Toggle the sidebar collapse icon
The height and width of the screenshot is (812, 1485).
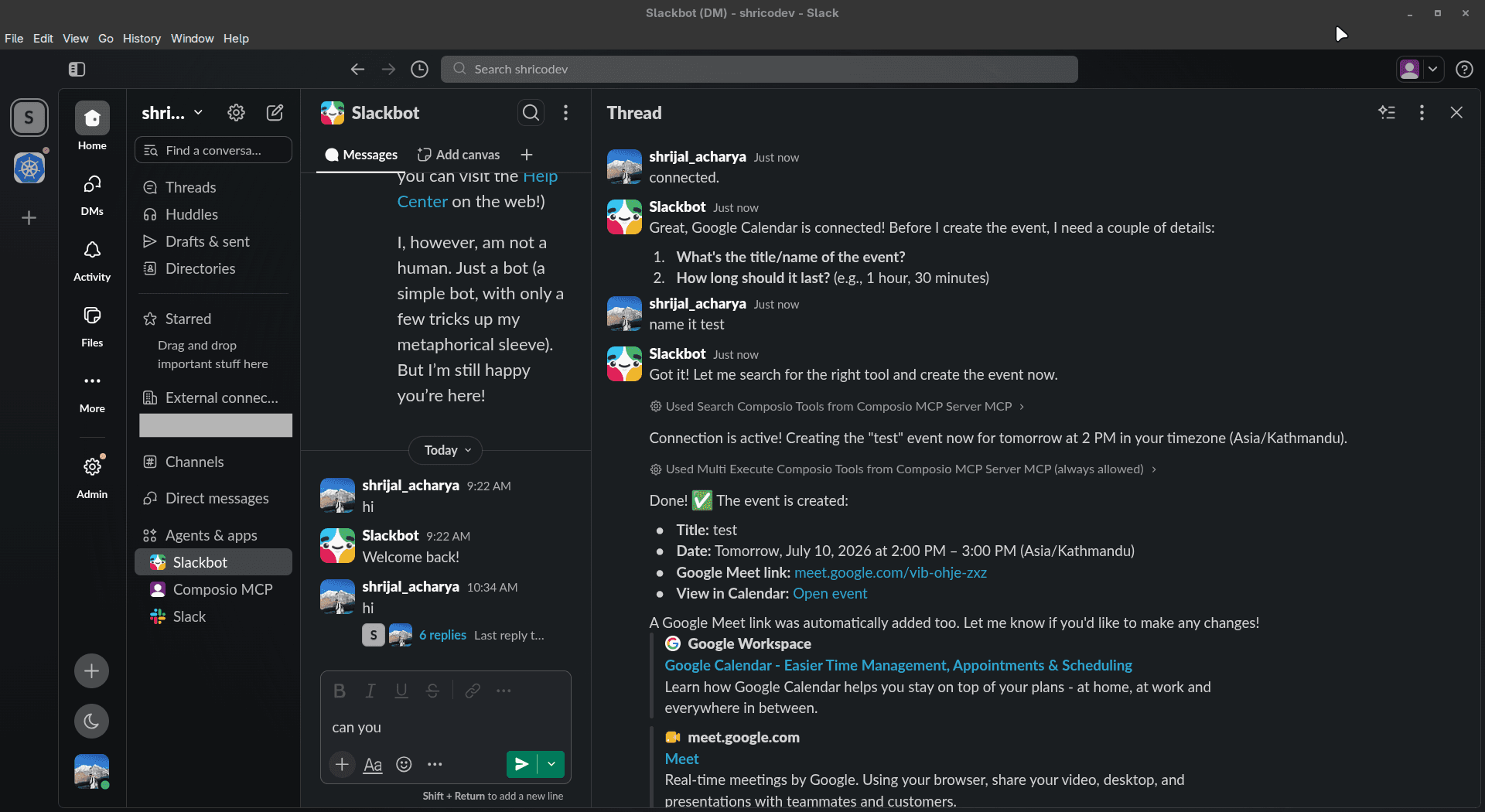(77, 70)
